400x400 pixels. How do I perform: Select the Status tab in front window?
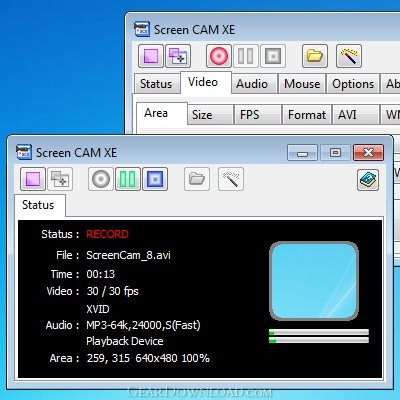(x=40, y=205)
